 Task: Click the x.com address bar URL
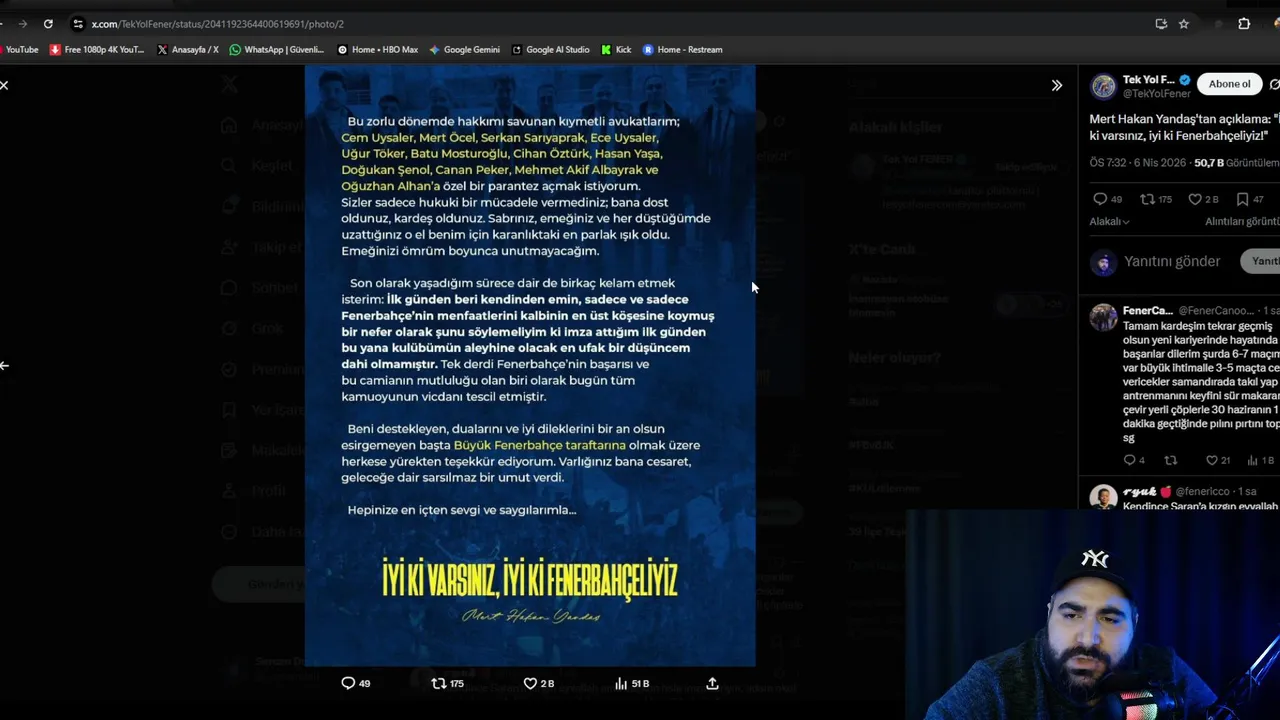[217, 24]
